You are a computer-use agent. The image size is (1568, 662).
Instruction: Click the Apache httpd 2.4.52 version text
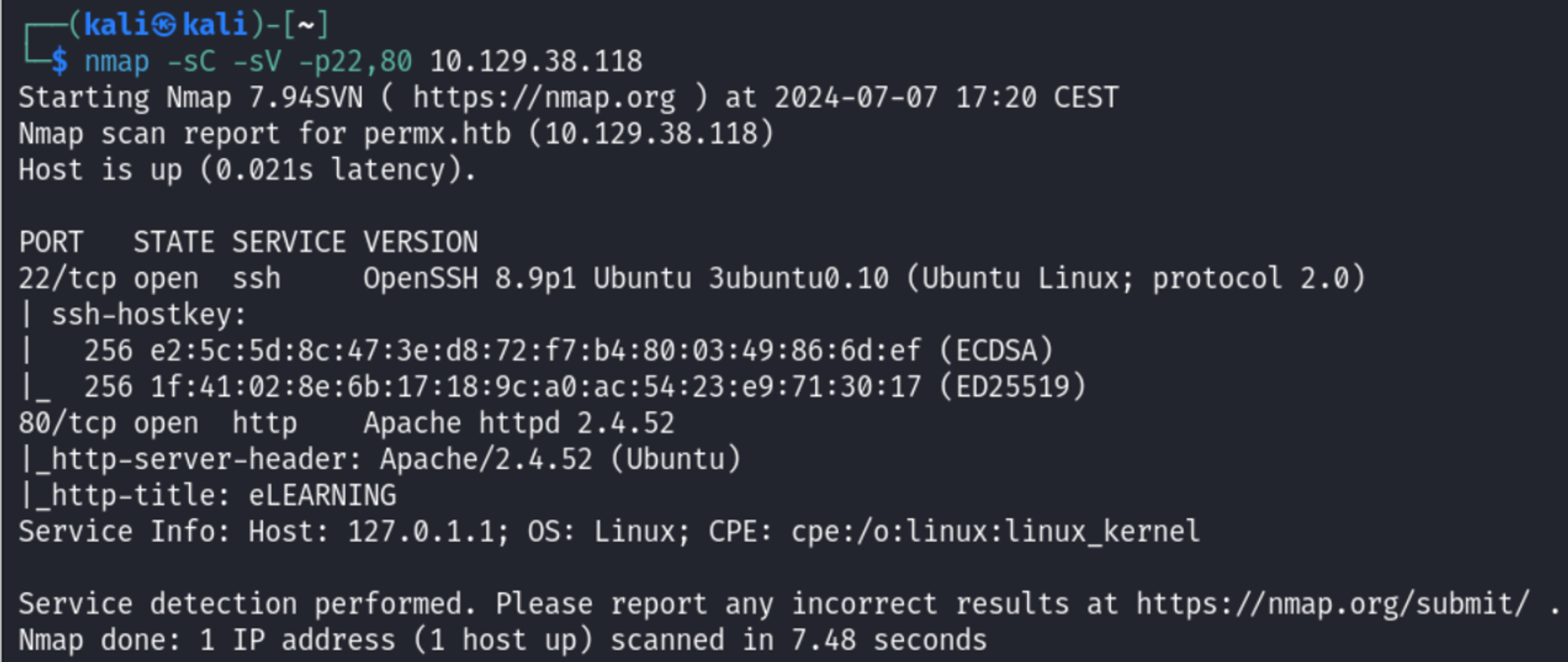518,424
